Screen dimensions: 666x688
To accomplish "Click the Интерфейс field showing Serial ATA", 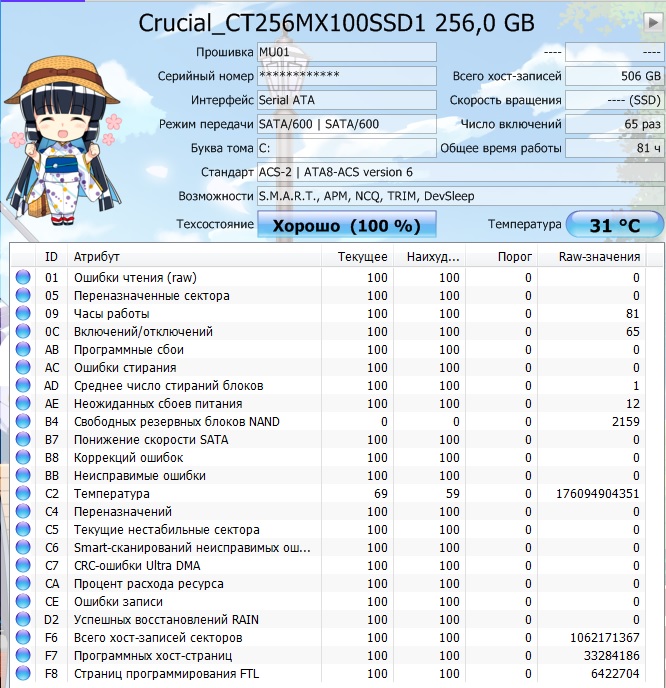I will click(x=347, y=100).
